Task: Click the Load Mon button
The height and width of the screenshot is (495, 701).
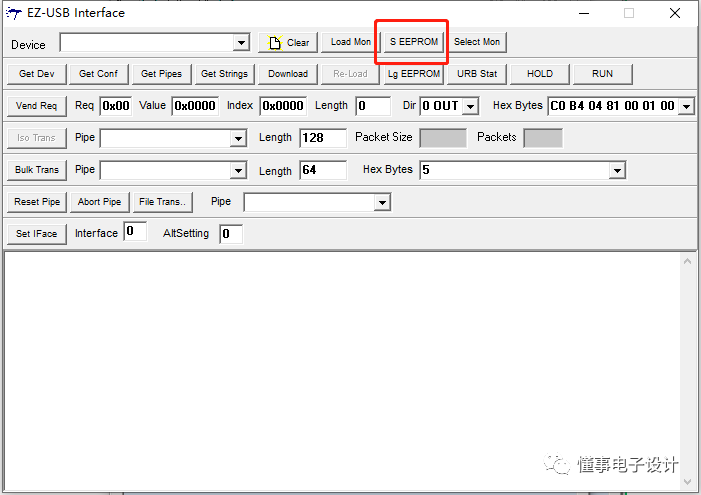Action: point(350,42)
